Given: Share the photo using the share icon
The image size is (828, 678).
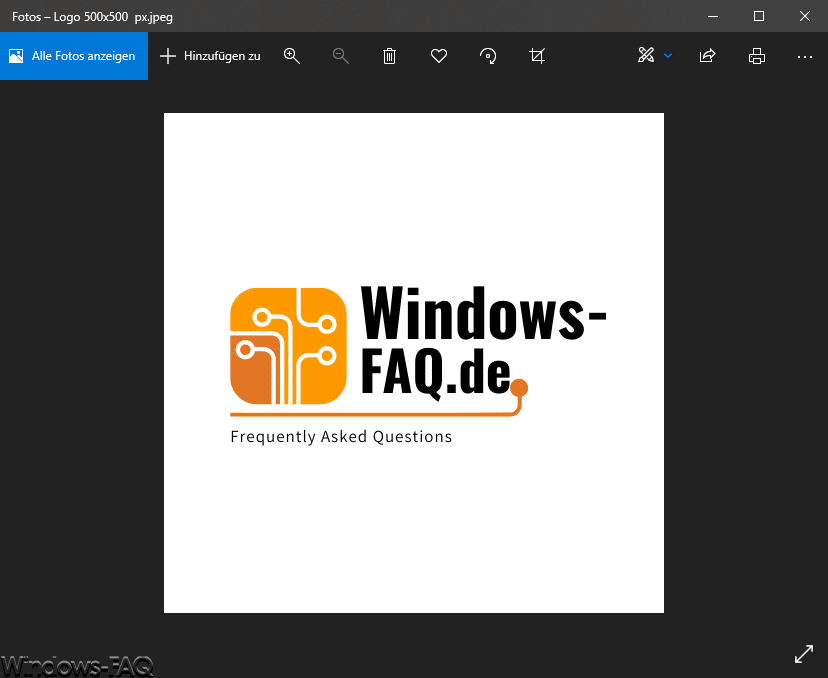Looking at the screenshot, I should [x=707, y=55].
